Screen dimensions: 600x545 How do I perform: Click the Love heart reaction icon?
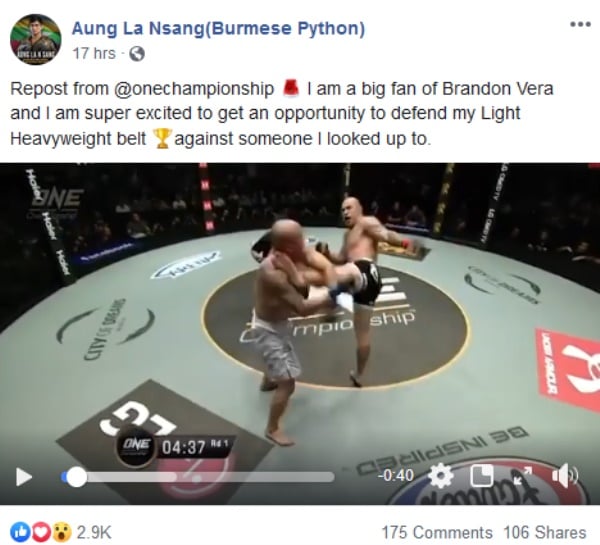tap(41, 532)
